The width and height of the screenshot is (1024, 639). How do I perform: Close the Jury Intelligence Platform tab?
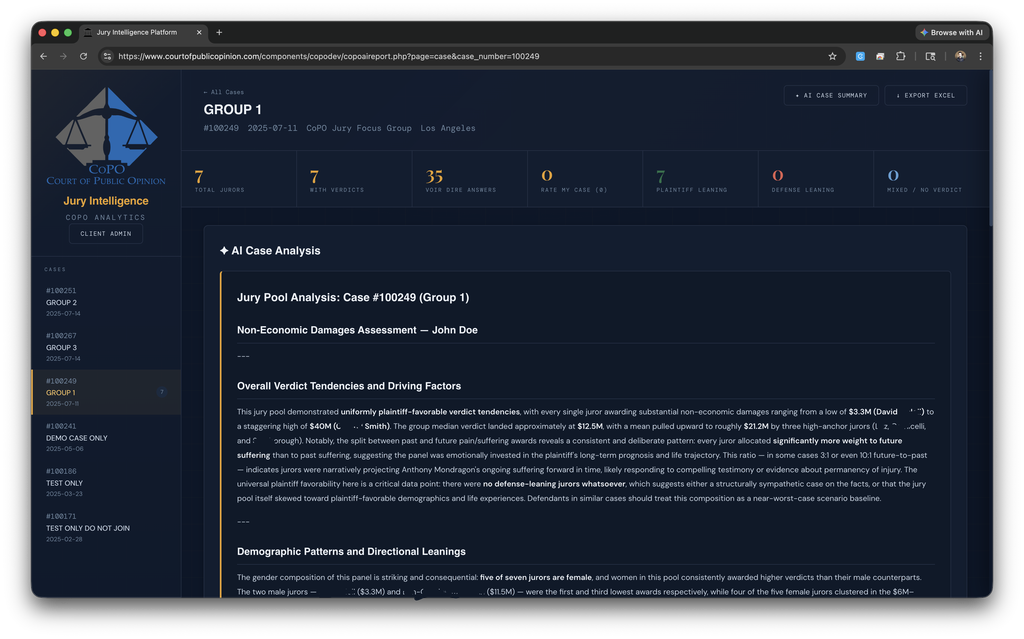click(x=199, y=32)
